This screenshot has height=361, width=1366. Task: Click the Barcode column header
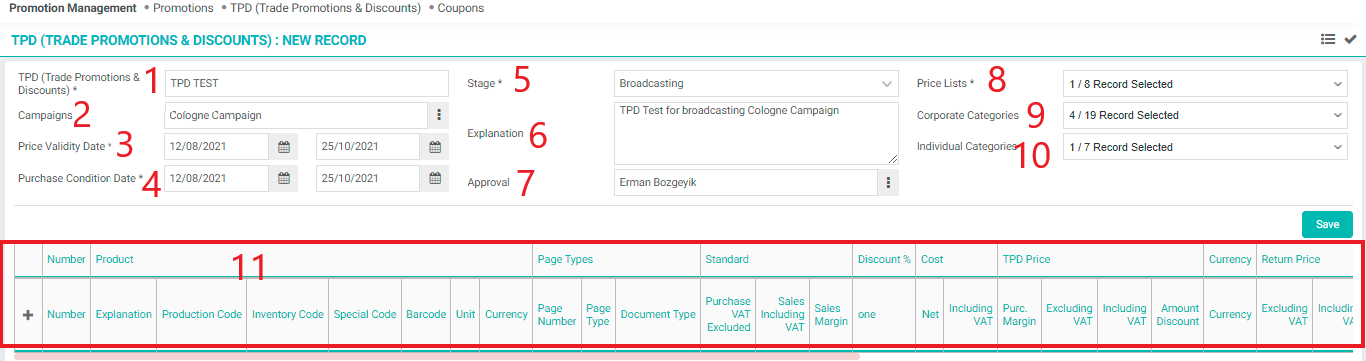coord(426,314)
